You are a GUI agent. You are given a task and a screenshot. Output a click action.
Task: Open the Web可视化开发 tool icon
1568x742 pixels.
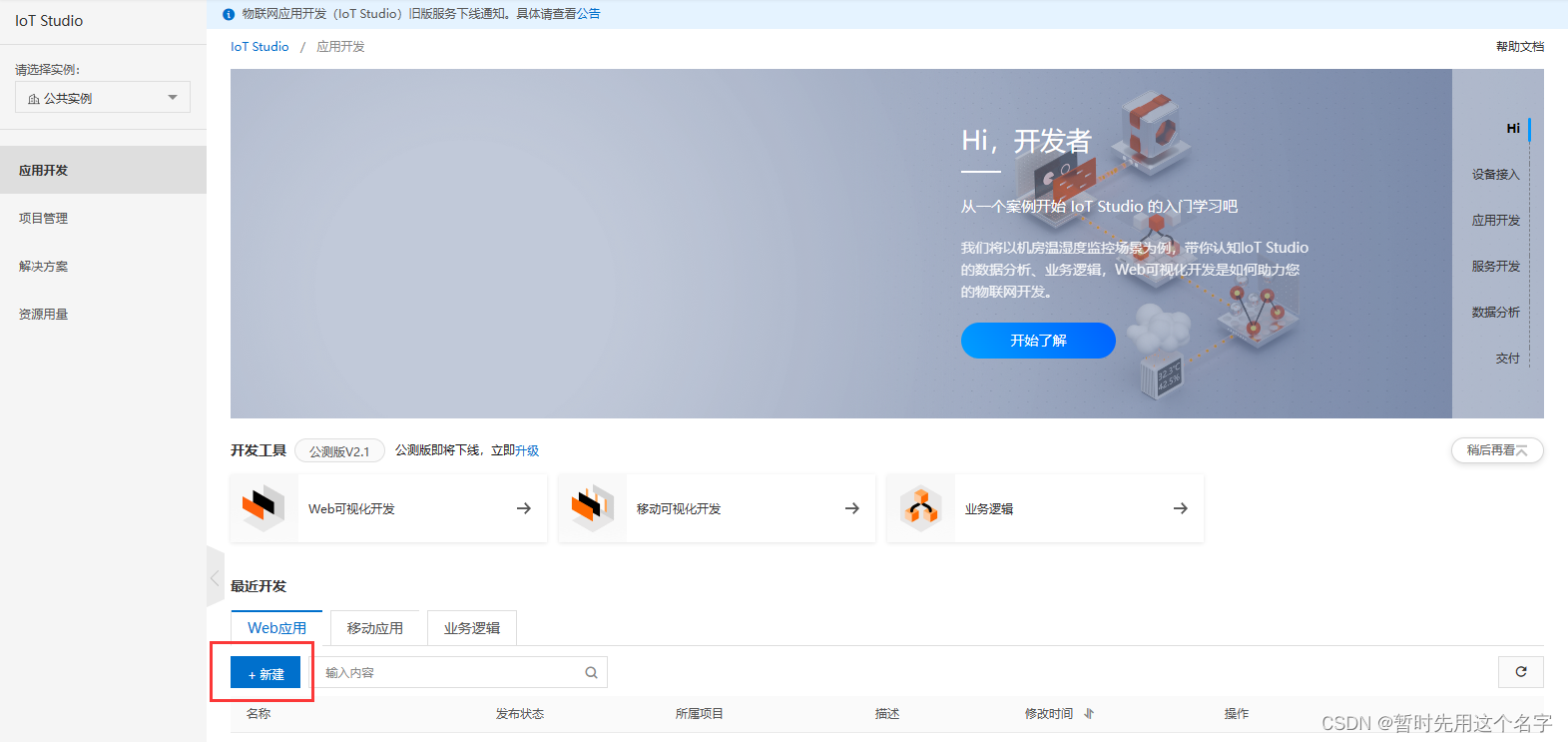(263, 508)
